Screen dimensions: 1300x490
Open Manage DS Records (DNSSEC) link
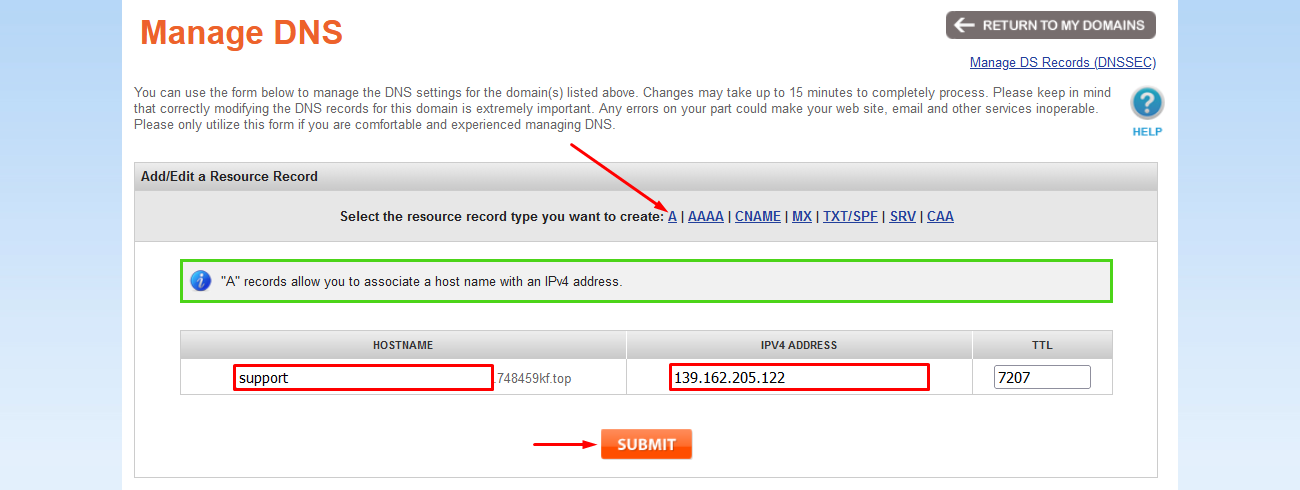pos(1062,62)
